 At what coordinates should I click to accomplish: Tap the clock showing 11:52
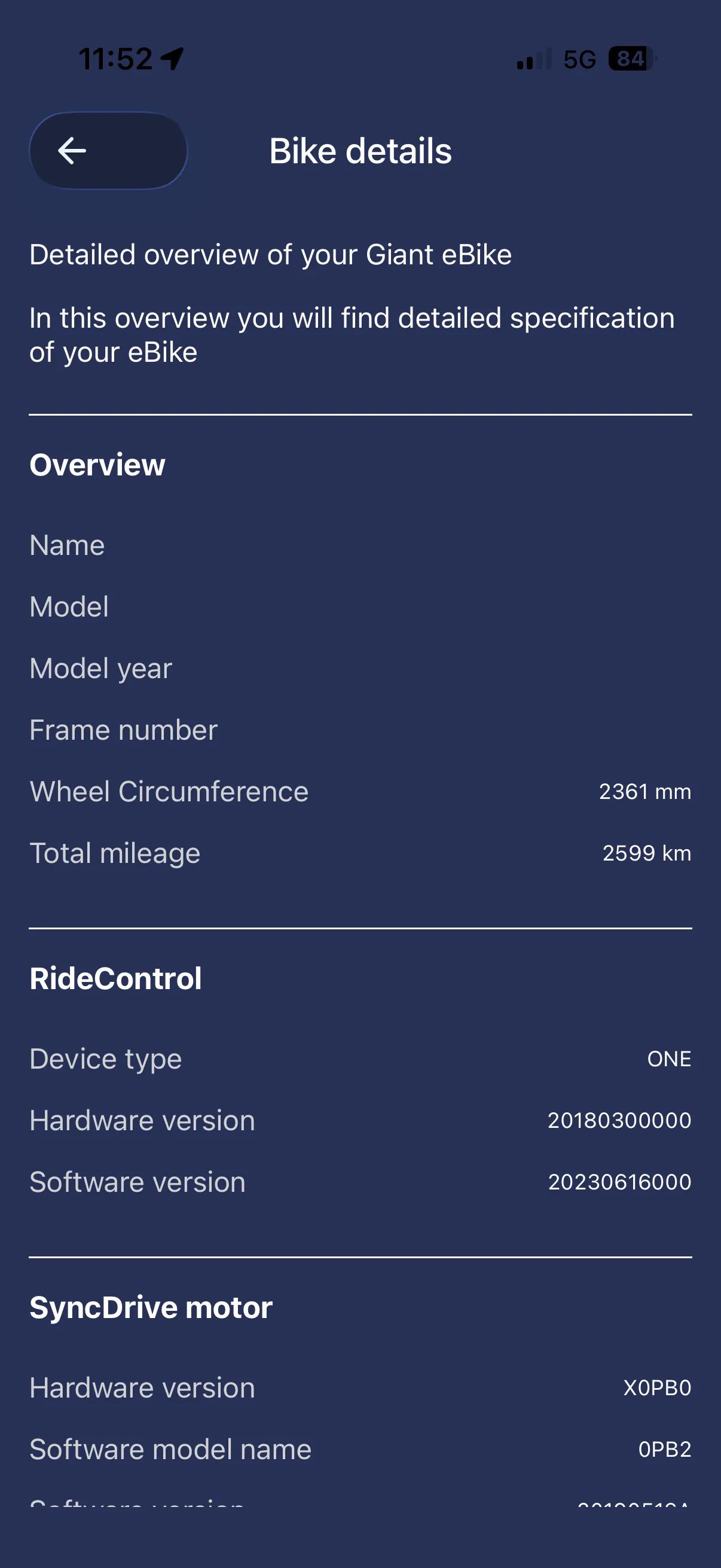point(115,59)
